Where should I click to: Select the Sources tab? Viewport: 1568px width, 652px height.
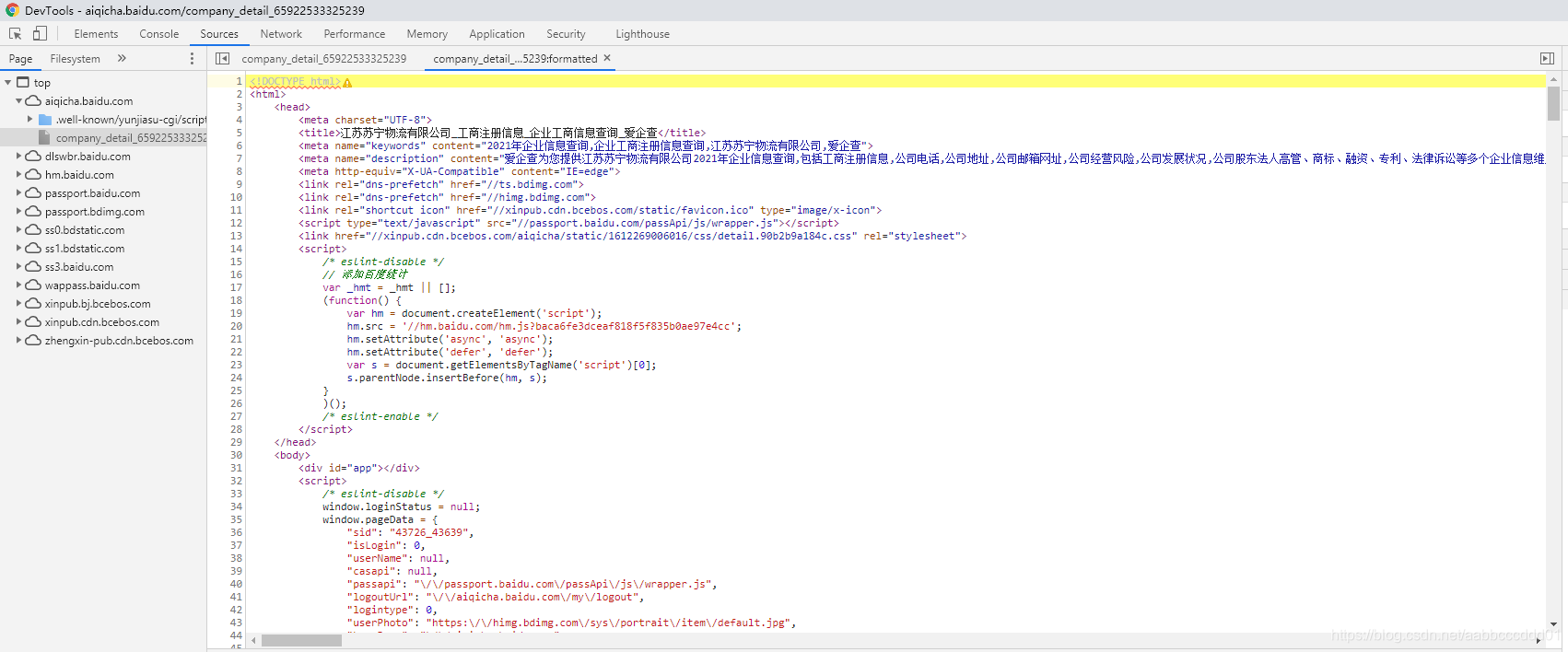point(219,34)
